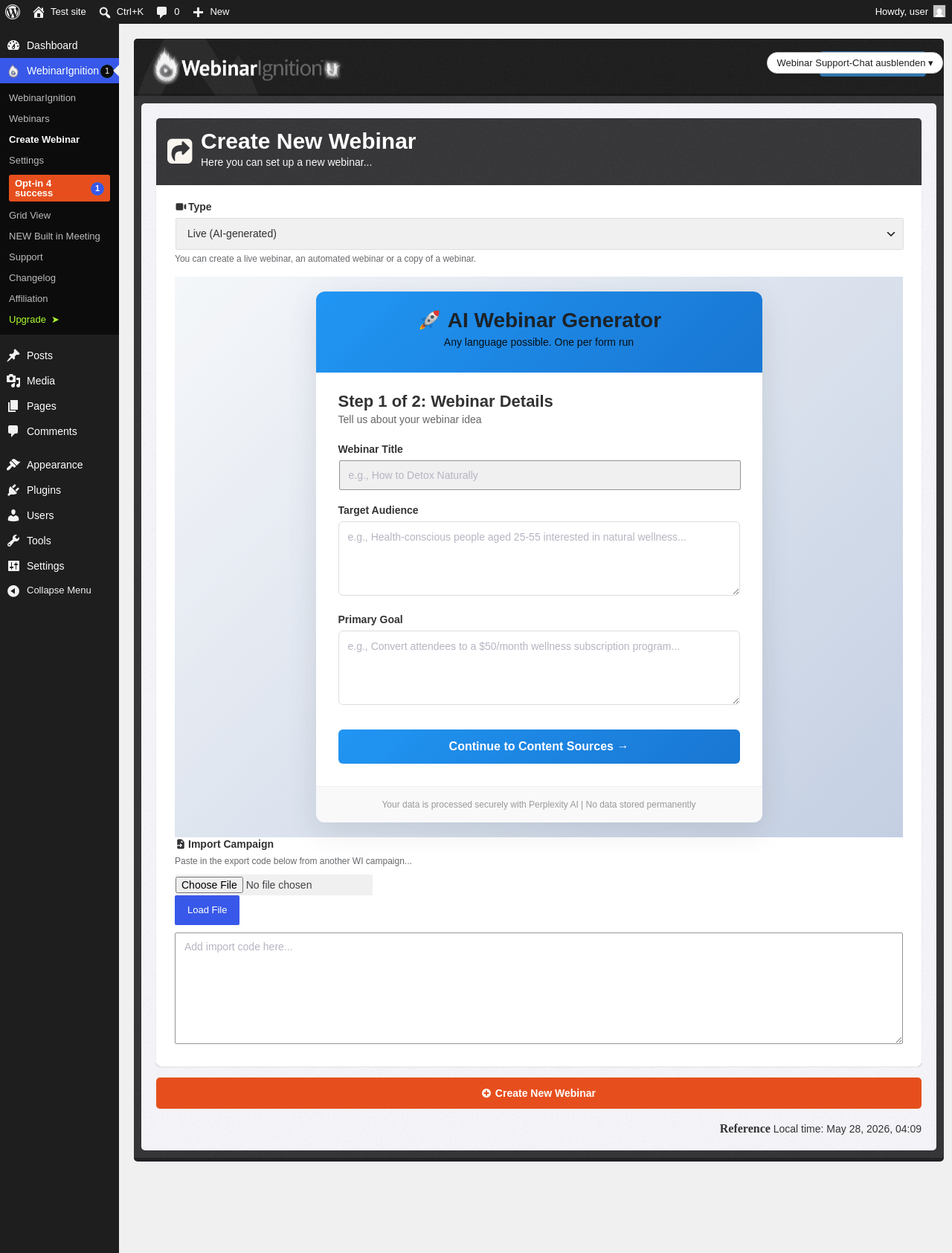Image resolution: width=952 pixels, height=1253 pixels.
Task: Focus the Target Audience textarea
Action: pos(539,558)
